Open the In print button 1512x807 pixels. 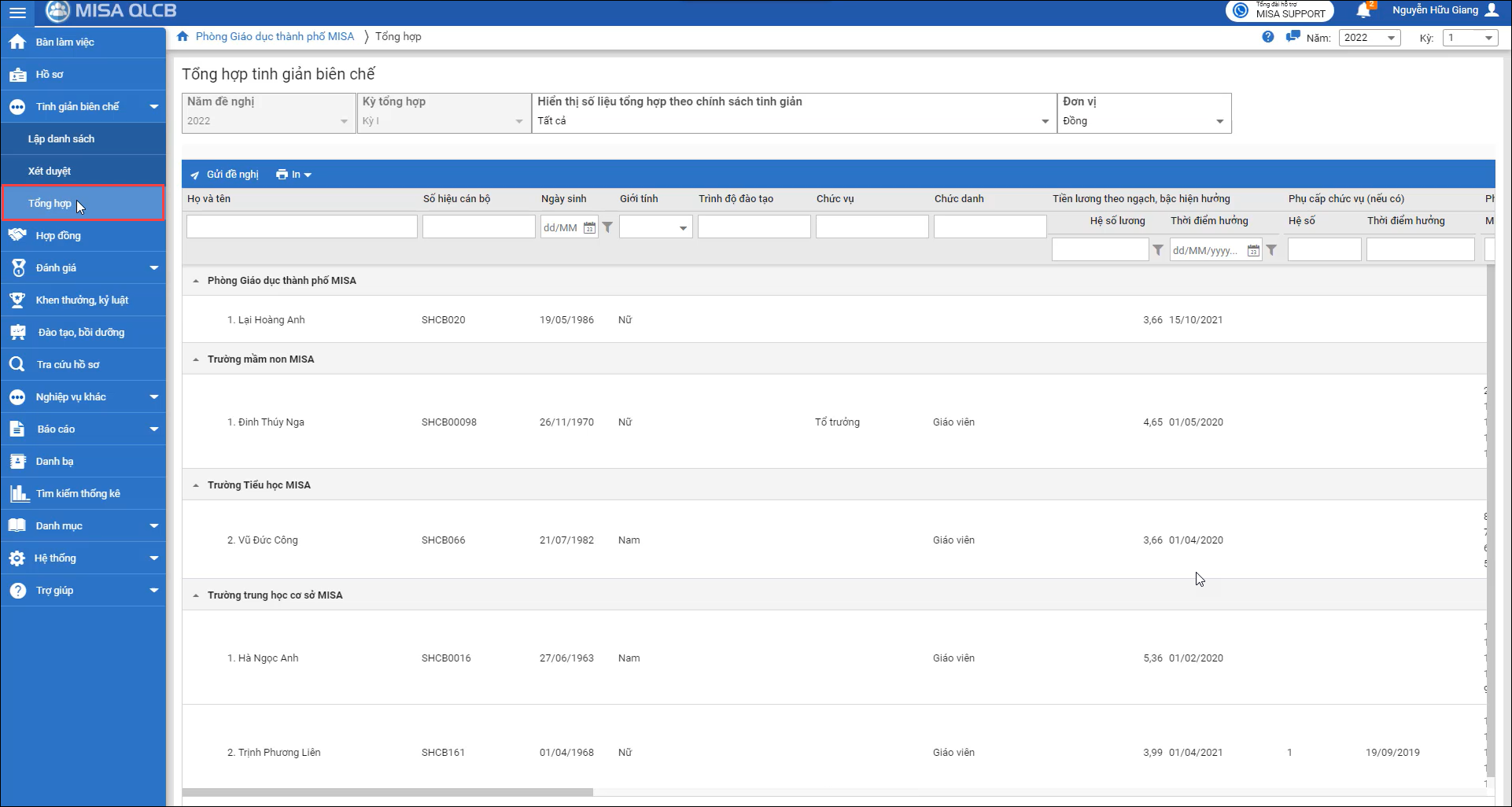(x=293, y=175)
